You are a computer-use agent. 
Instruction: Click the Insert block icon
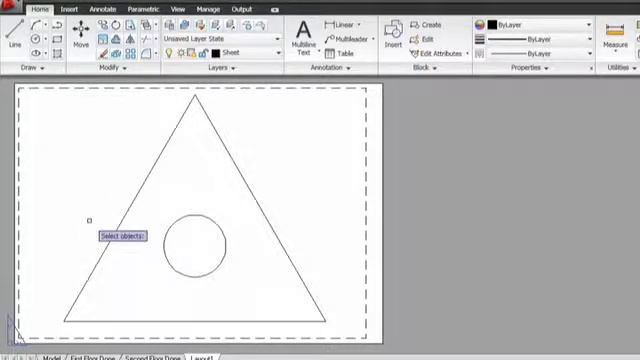[393, 34]
